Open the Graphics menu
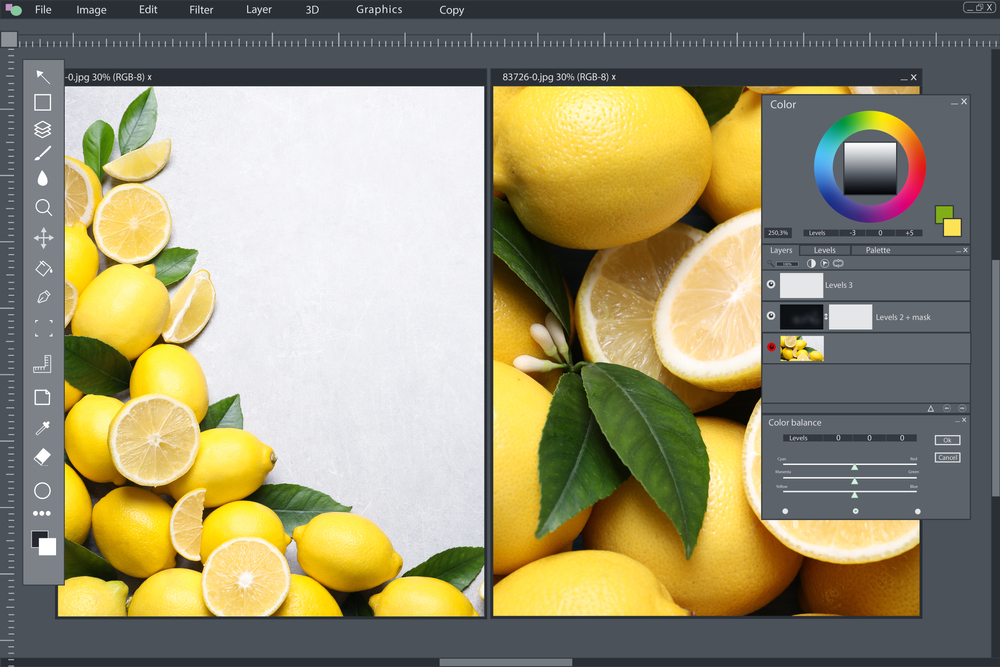This screenshot has width=1000, height=667. click(x=378, y=10)
